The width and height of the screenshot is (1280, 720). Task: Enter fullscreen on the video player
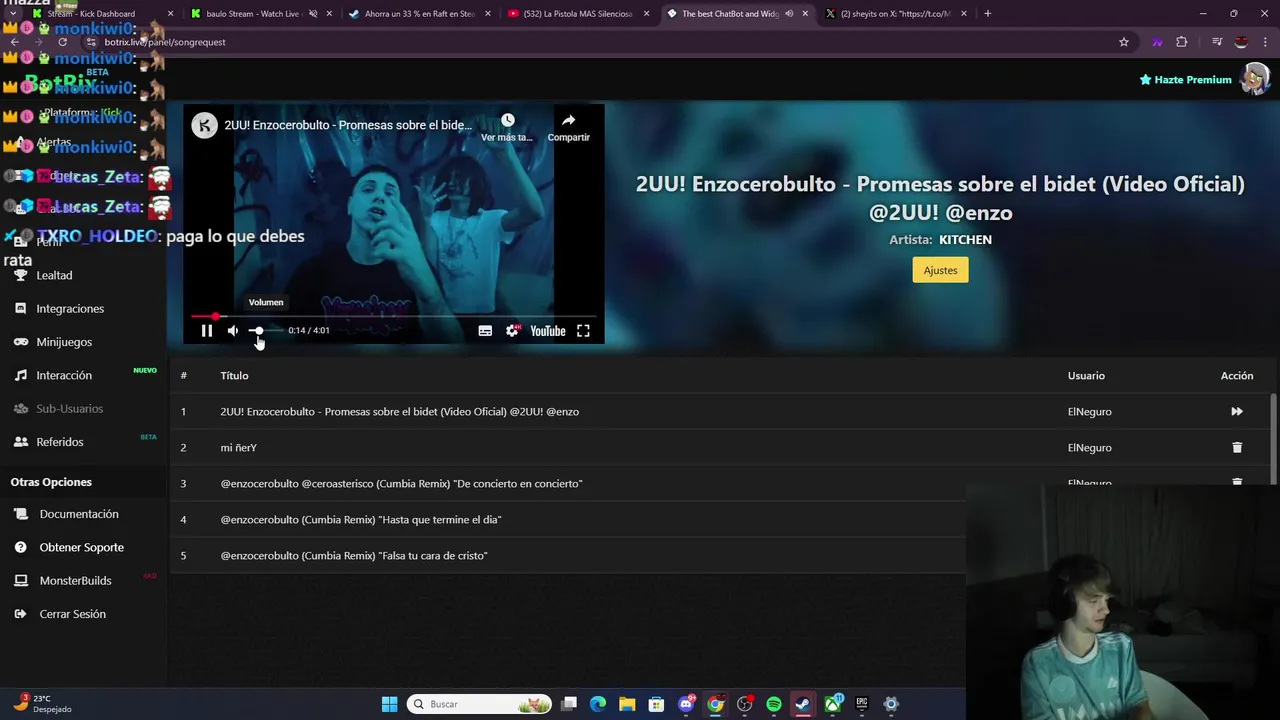(583, 331)
